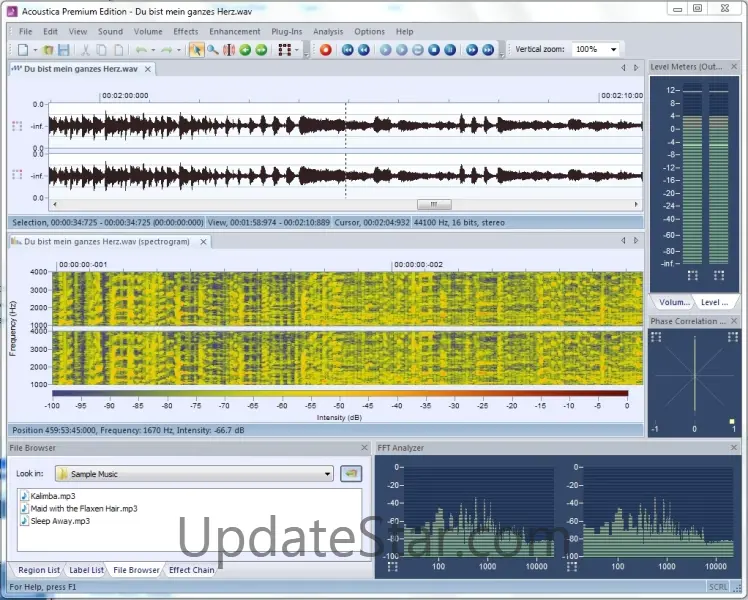Select the arrow selection tool
This screenshot has height=600, width=748.
pyautogui.click(x=196, y=49)
